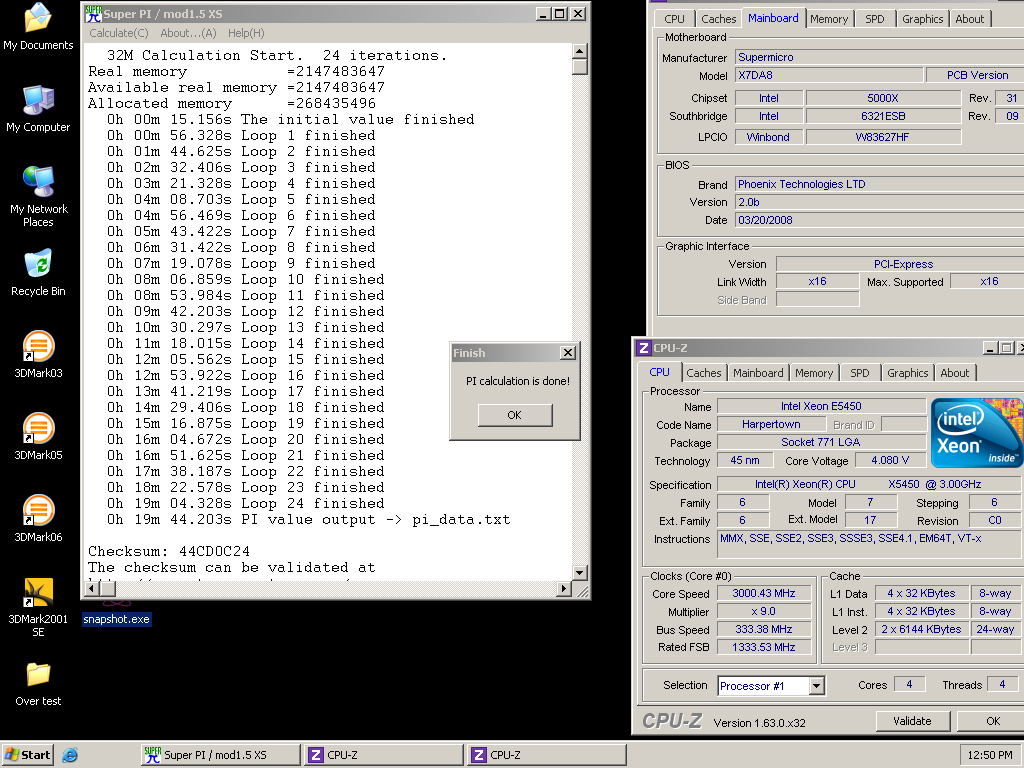Launch 3DMark05 desktop shortcut
This screenshot has width=1024, height=768.
(38, 436)
